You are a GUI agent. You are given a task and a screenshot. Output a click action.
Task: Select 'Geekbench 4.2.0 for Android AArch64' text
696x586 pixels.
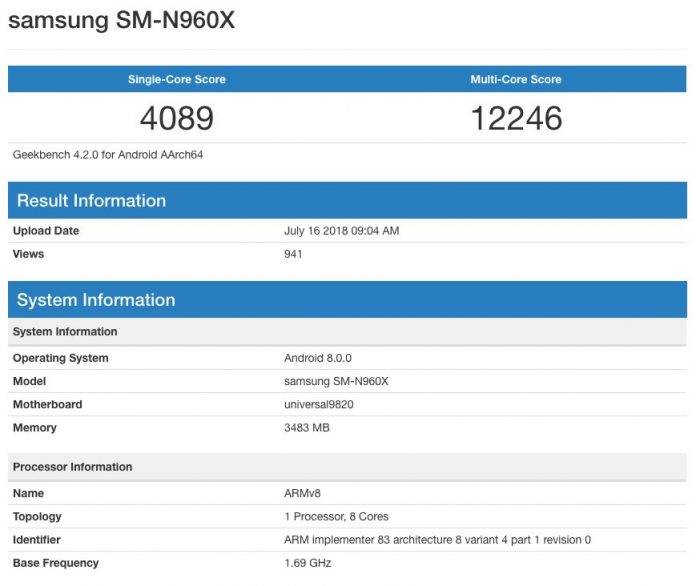pos(108,154)
